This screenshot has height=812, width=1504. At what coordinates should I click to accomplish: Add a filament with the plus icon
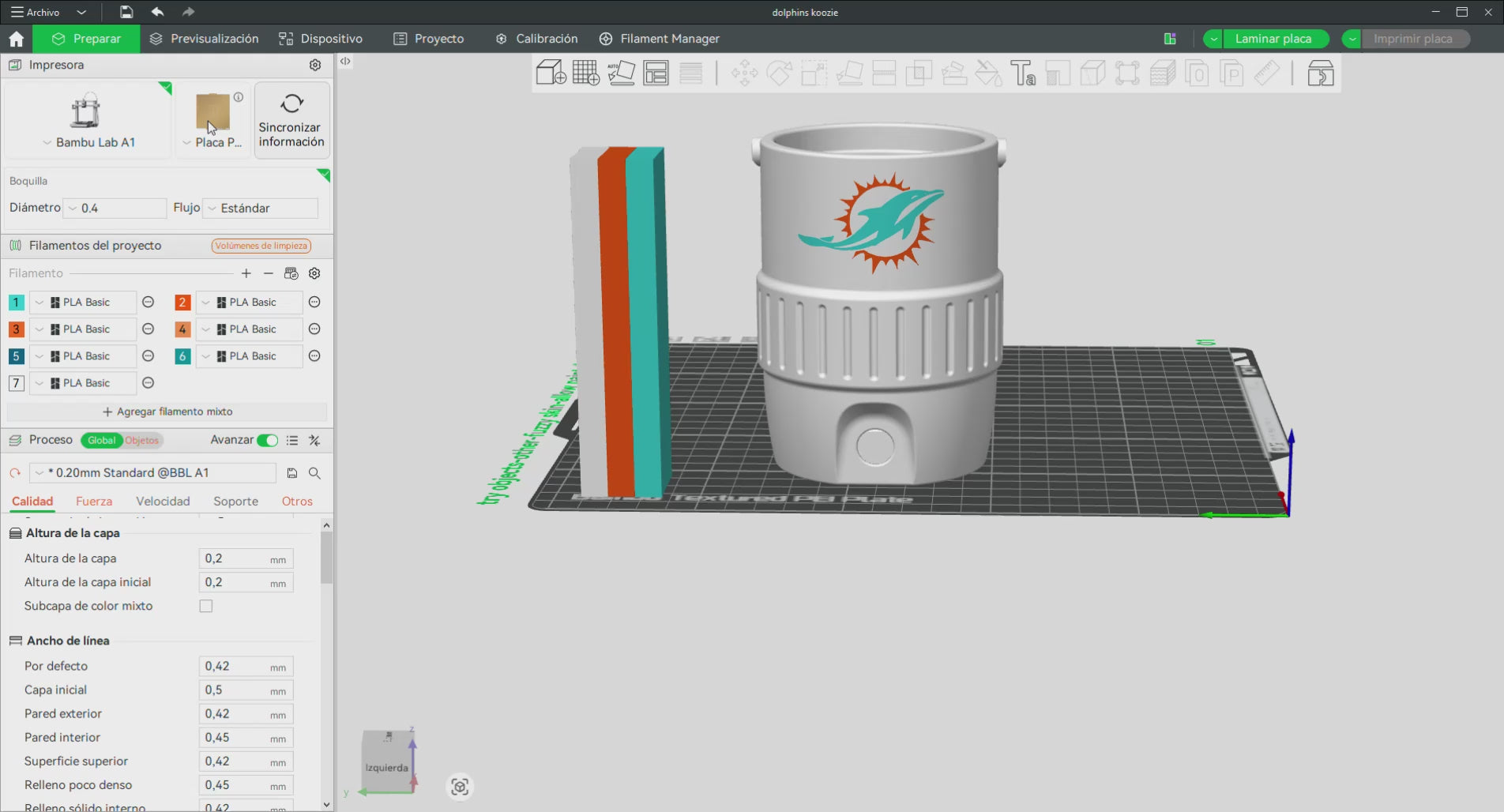click(x=246, y=273)
